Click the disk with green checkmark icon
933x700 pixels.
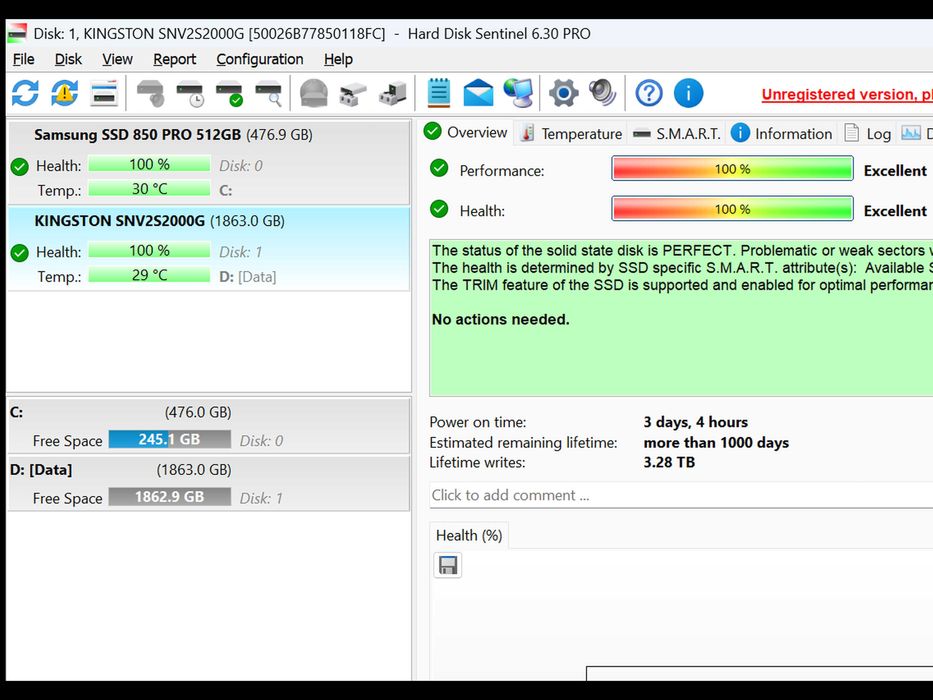[230, 93]
